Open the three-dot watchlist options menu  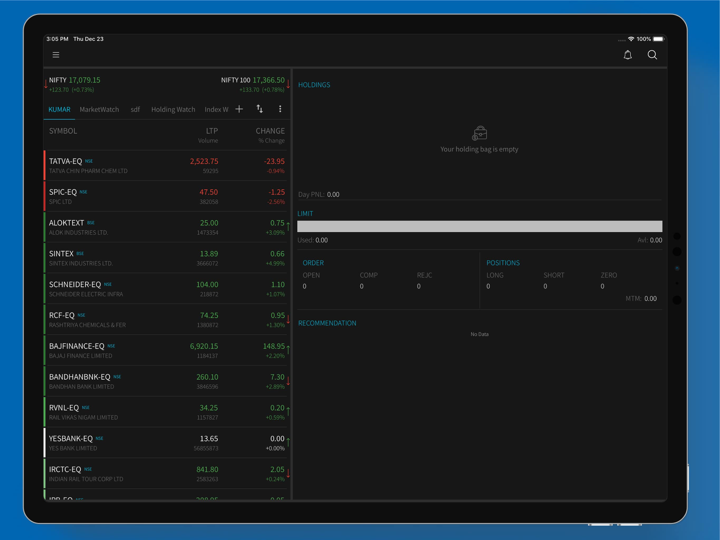[x=280, y=109]
